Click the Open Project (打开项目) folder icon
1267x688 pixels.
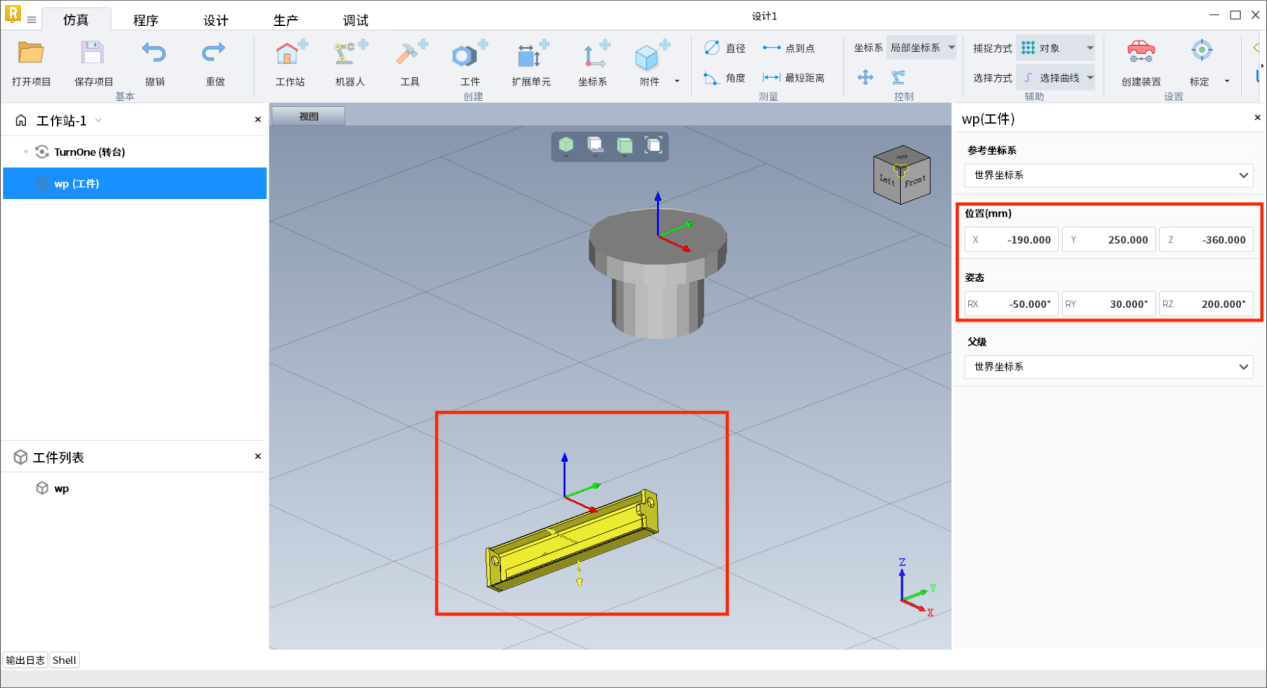(31, 54)
